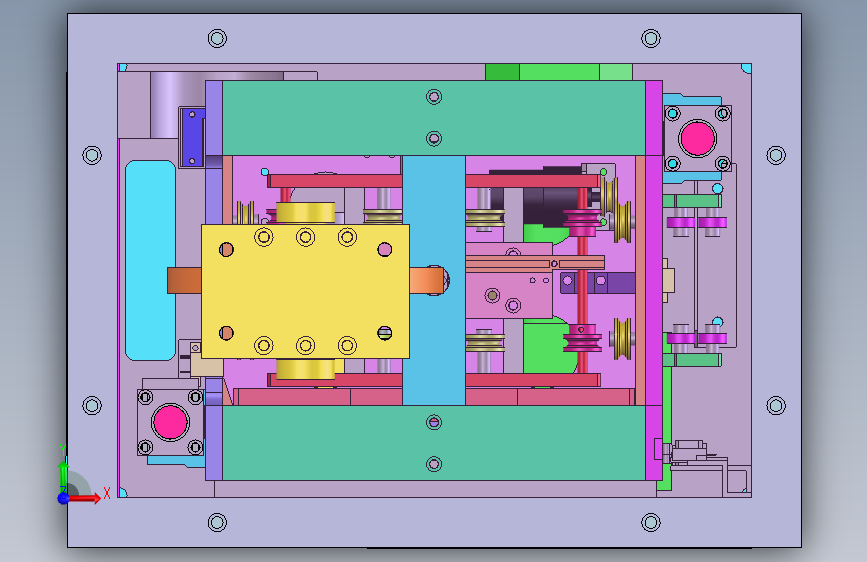Click the small beige block on the right side
This screenshot has height=562, width=867.
tap(668, 280)
